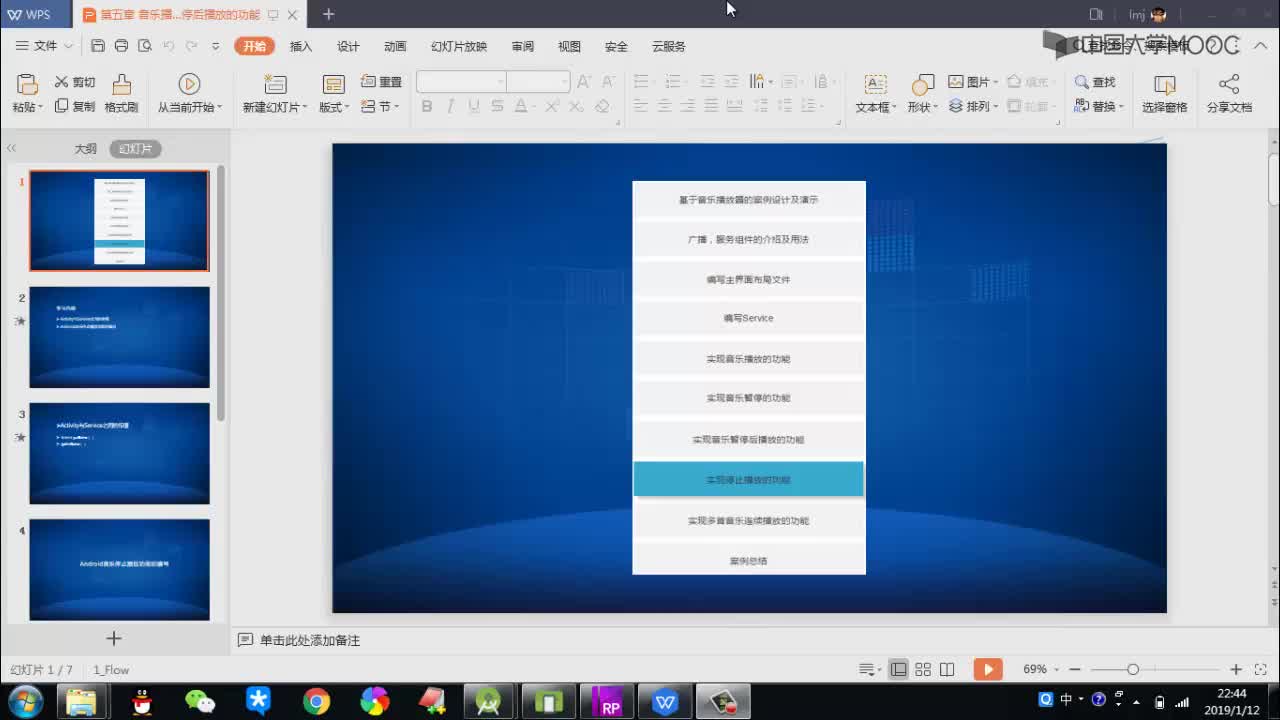The image size is (1280, 720).
Task: Toggle superscript formatting
Action: [552, 106]
